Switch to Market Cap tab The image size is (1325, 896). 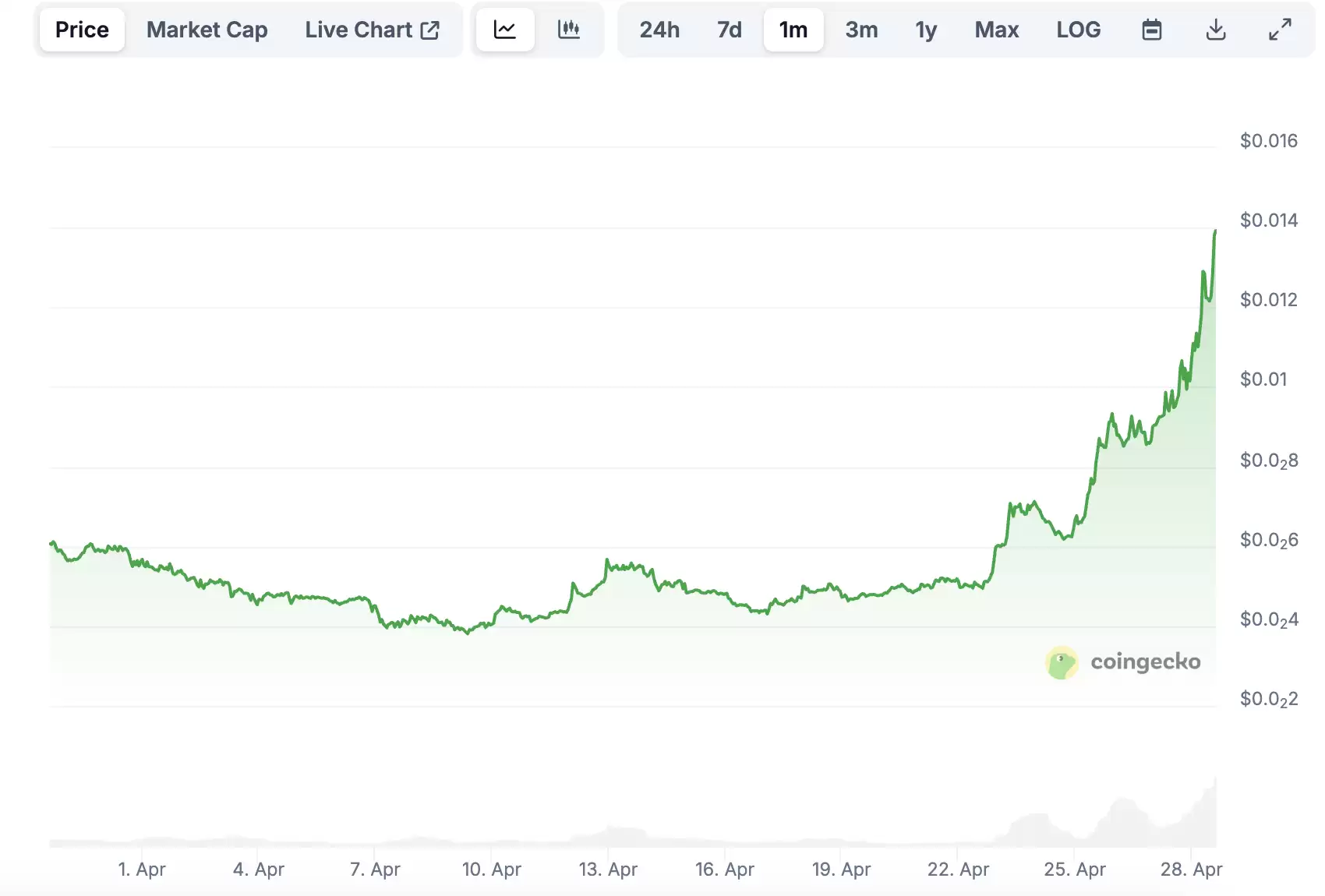tap(207, 30)
